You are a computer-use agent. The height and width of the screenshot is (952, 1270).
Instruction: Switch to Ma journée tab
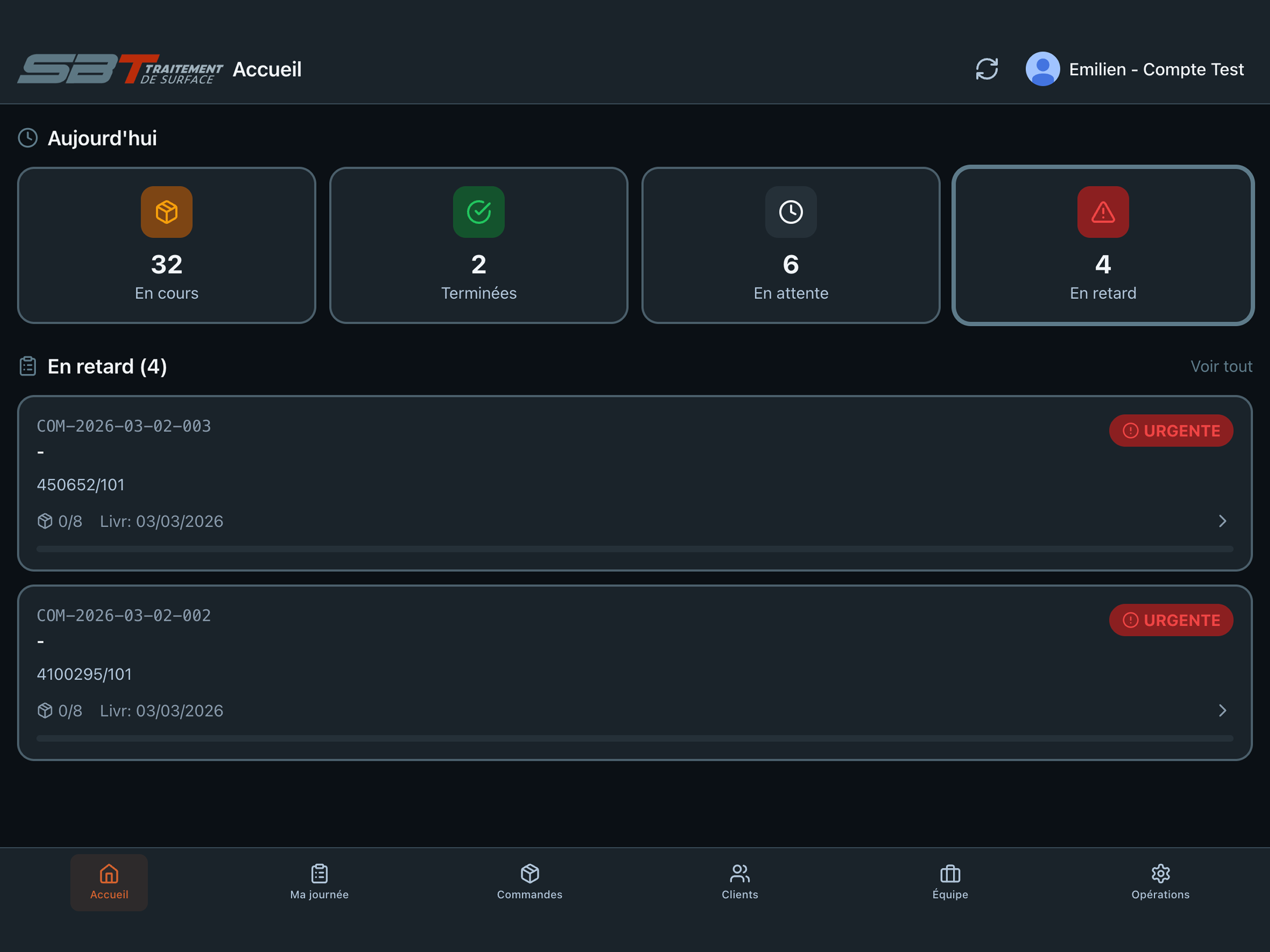pyautogui.click(x=319, y=882)
